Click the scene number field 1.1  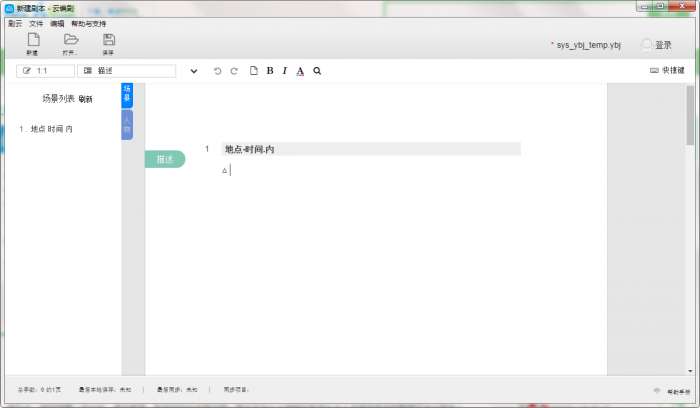click(46, 71)
